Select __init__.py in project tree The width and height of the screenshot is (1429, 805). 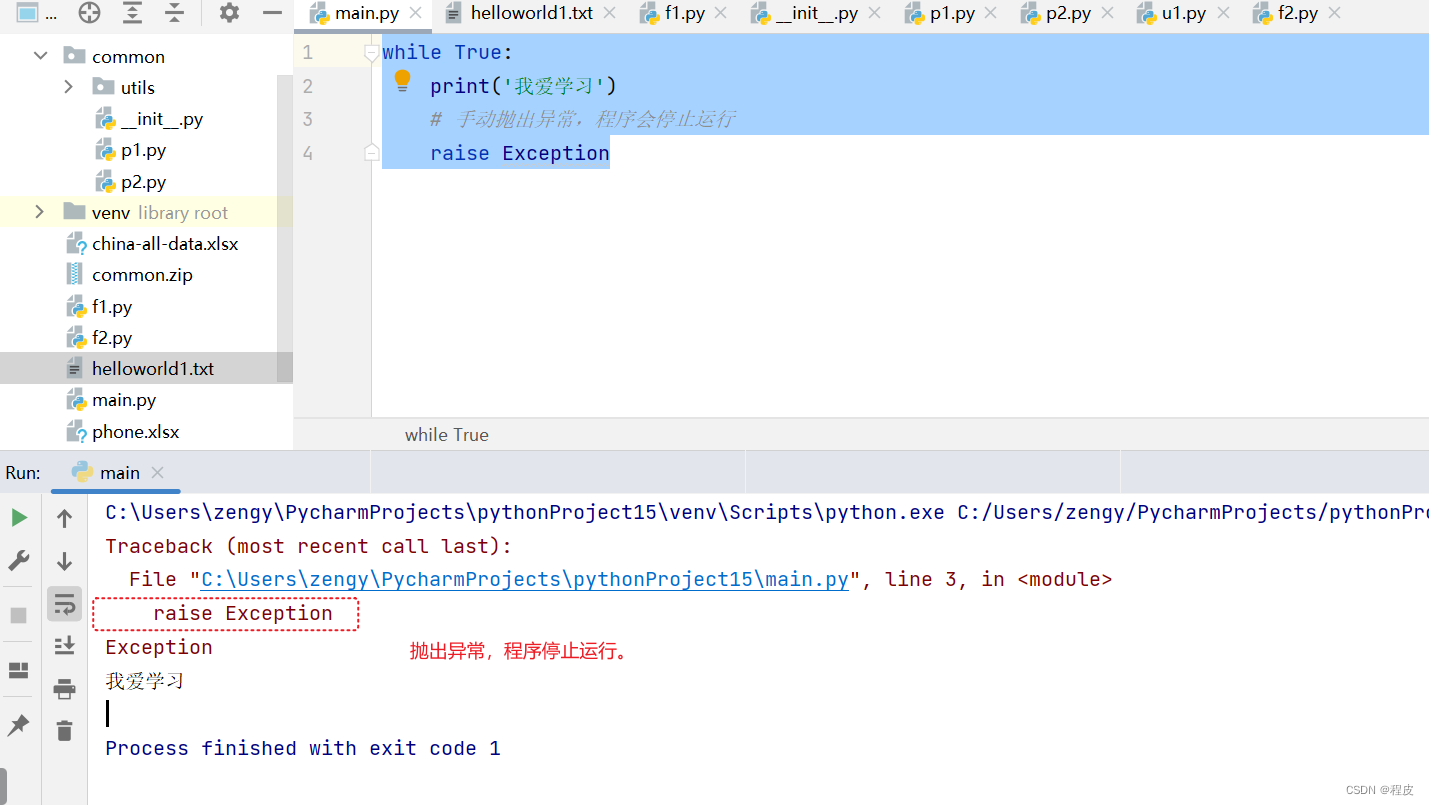(x=150, y=119)
